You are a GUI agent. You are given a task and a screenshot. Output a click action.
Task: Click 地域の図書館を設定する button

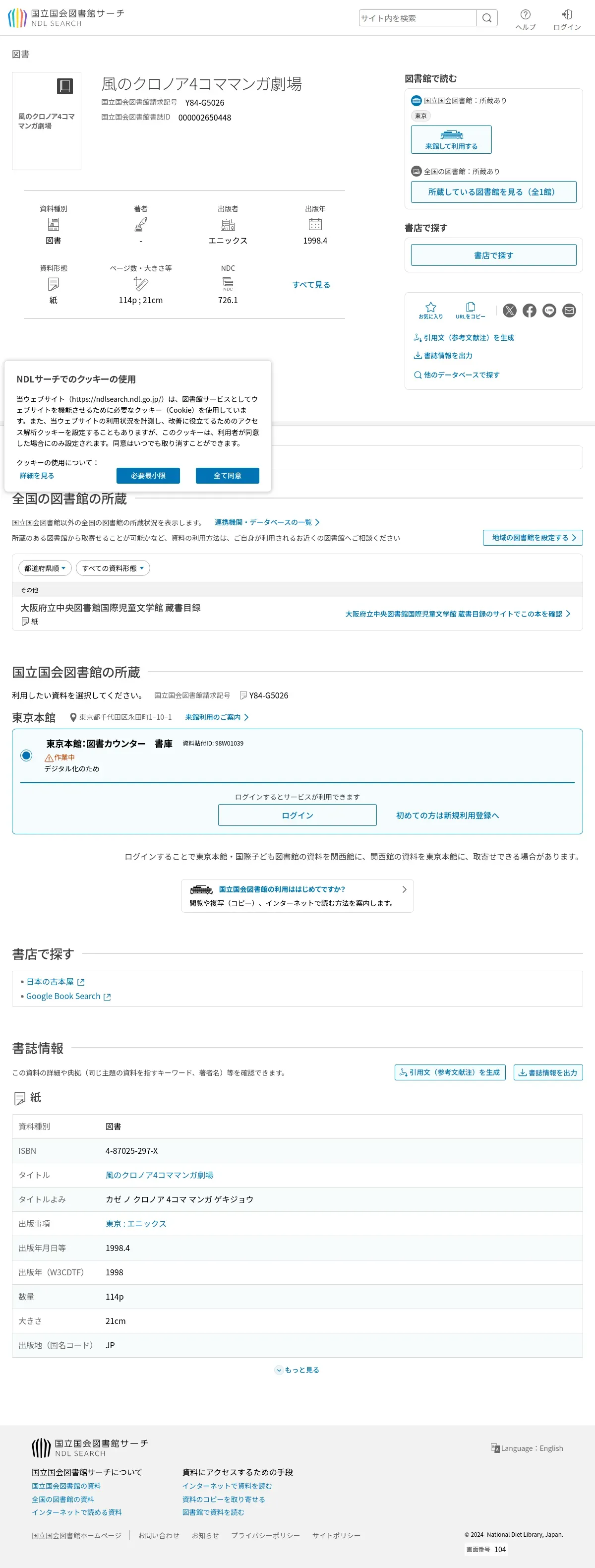533,538
